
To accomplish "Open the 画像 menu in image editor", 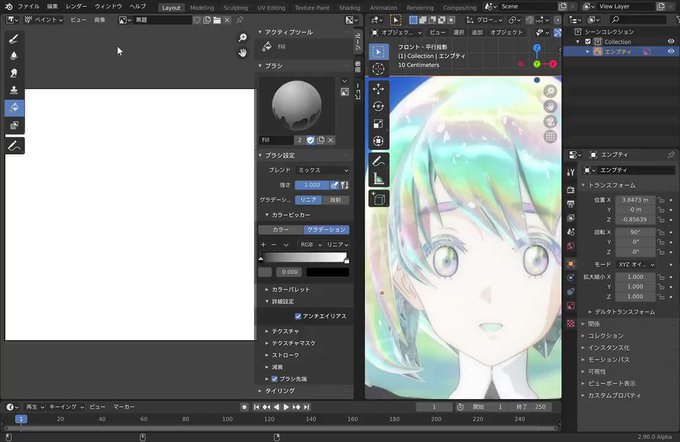I will 99,20.
